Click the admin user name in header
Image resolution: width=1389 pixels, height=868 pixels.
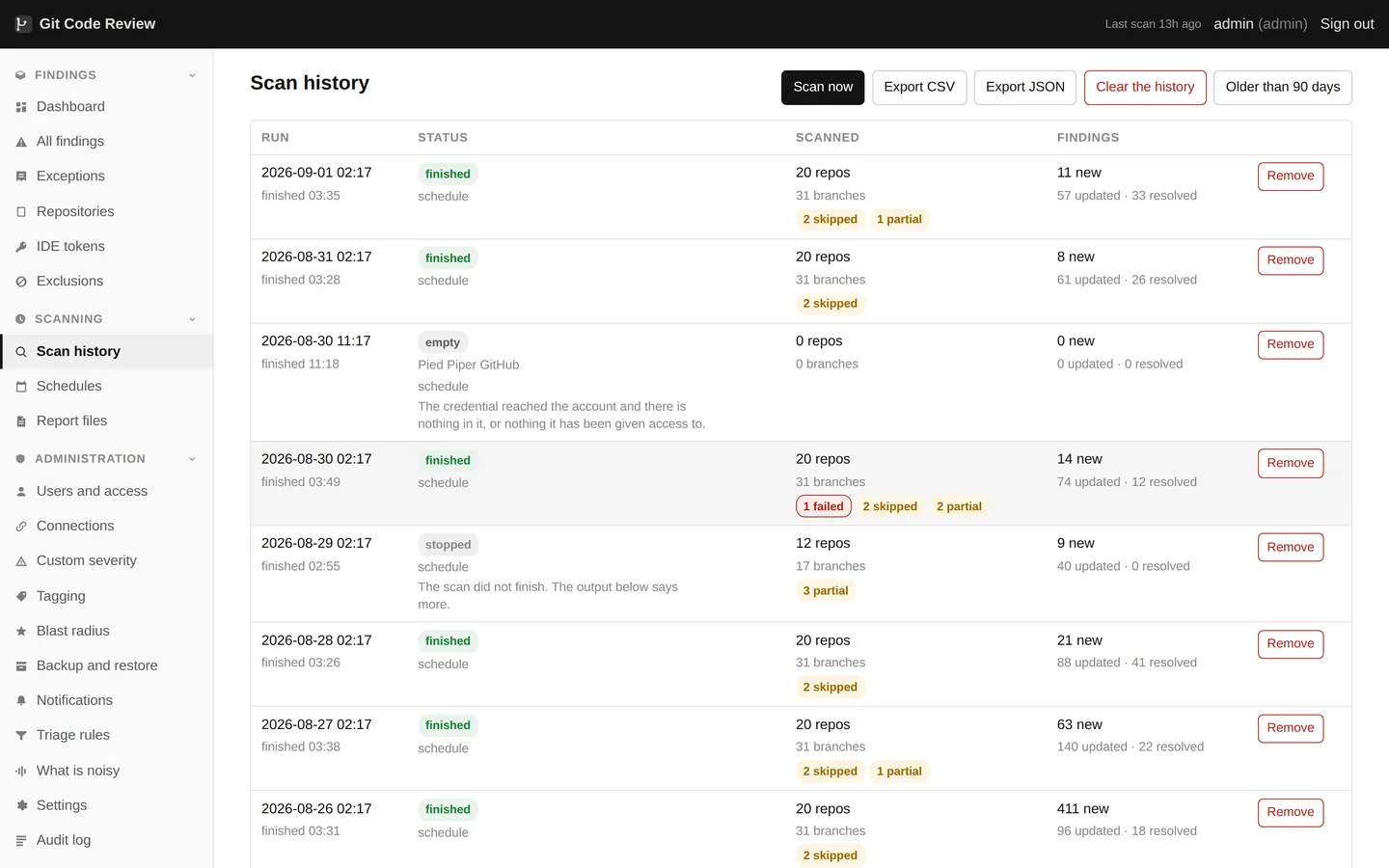(x=1234, y=24)
